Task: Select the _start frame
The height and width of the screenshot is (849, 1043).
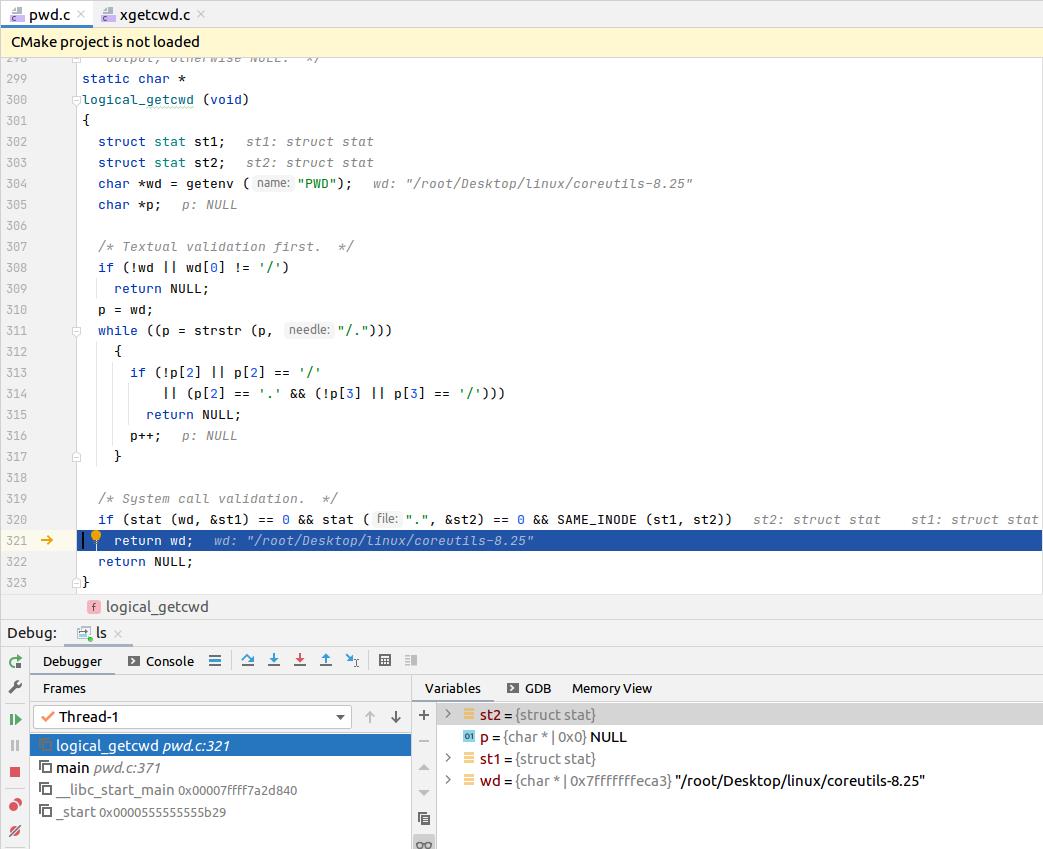Action: tap(220, 812)
